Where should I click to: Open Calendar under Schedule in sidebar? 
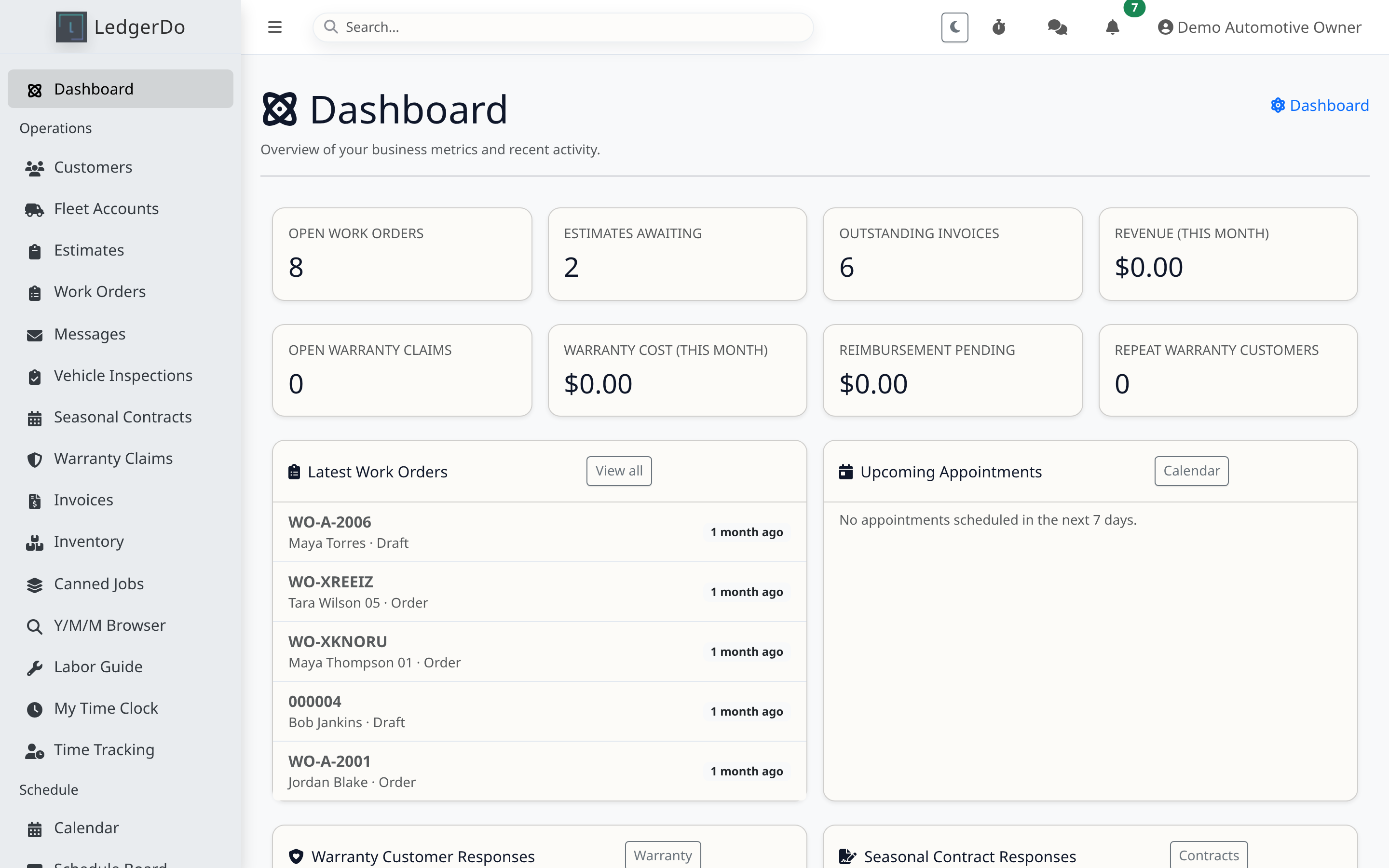(x=121, y=828)
